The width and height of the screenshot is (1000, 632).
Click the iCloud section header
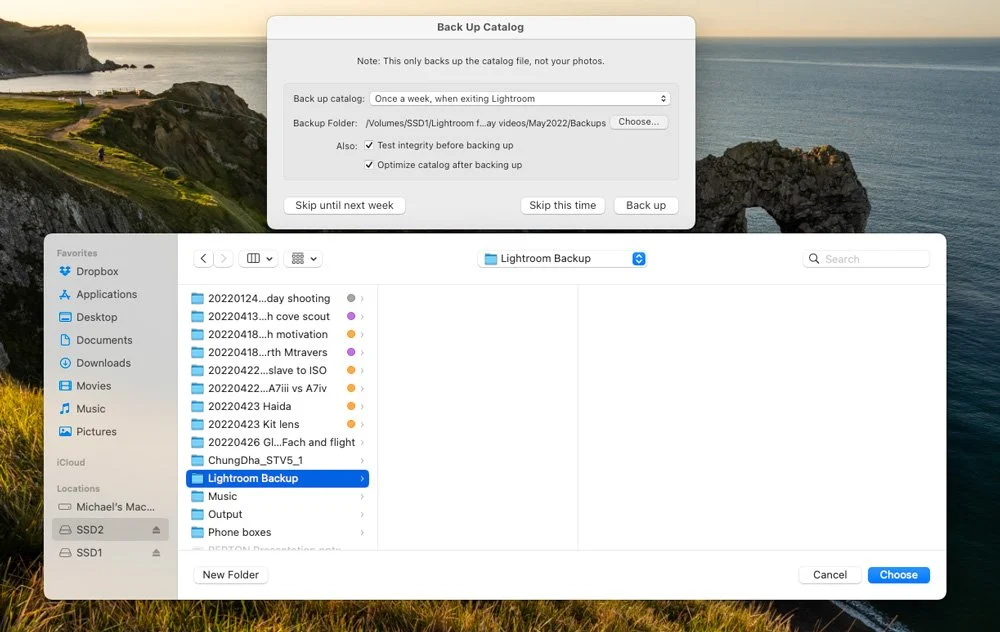coord(71,462)
